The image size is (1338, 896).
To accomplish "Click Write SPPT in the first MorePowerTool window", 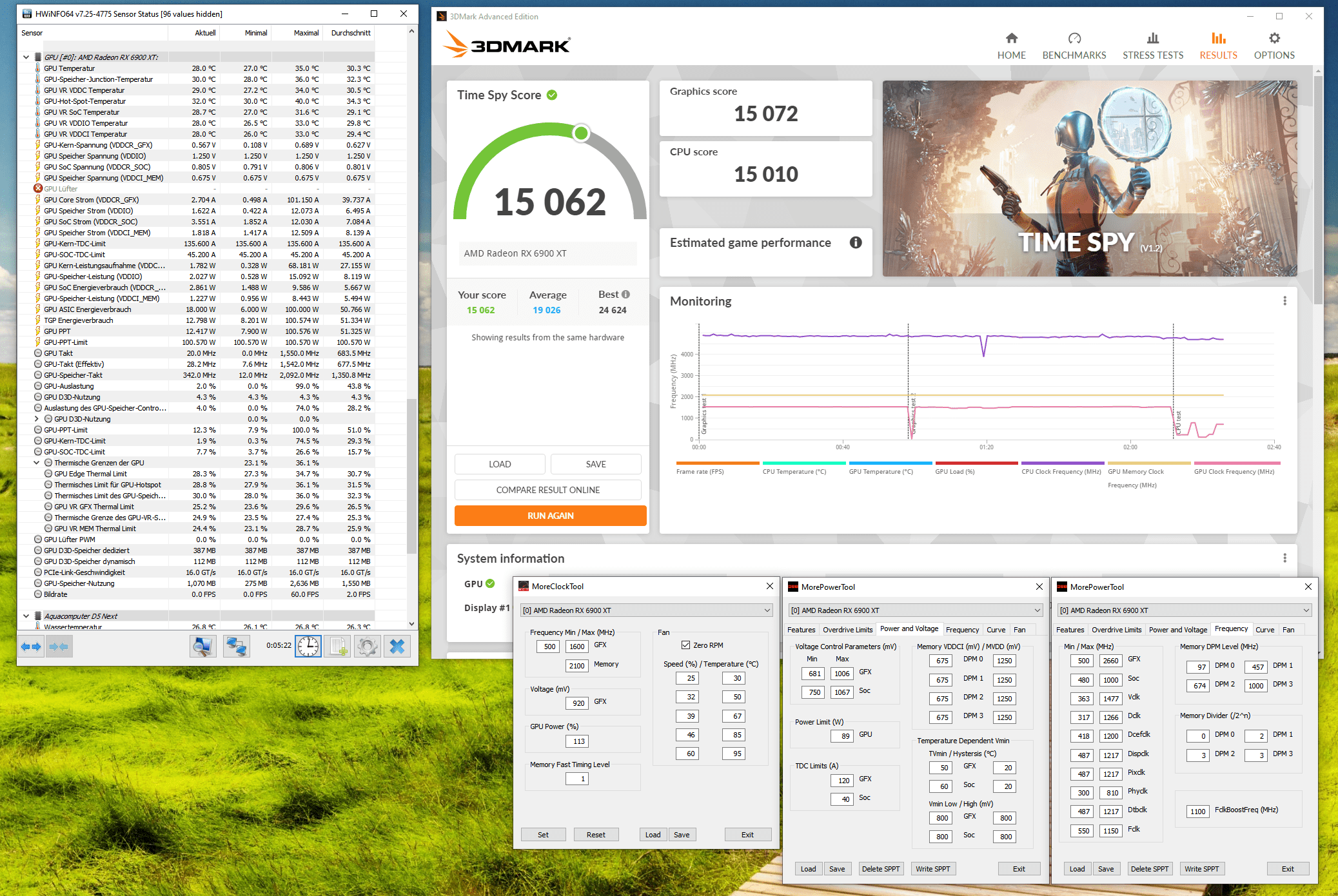I will 932,869.
